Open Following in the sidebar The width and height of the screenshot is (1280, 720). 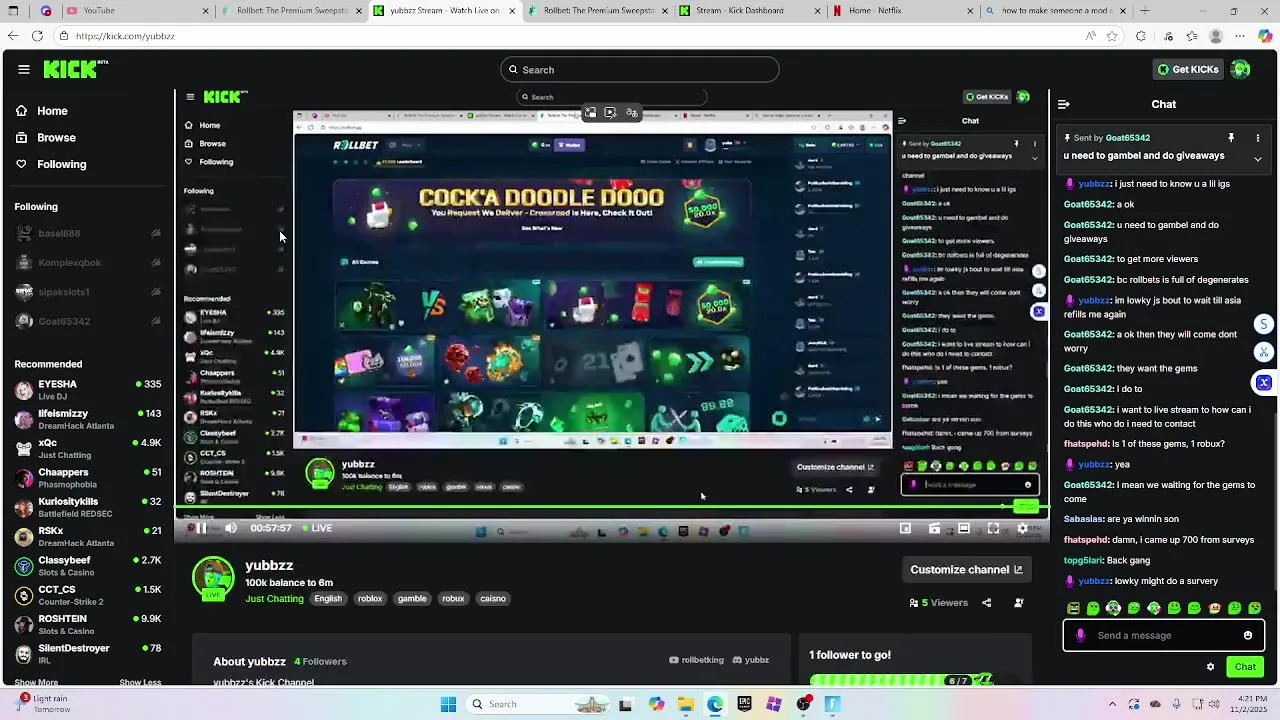click(61, 164)
